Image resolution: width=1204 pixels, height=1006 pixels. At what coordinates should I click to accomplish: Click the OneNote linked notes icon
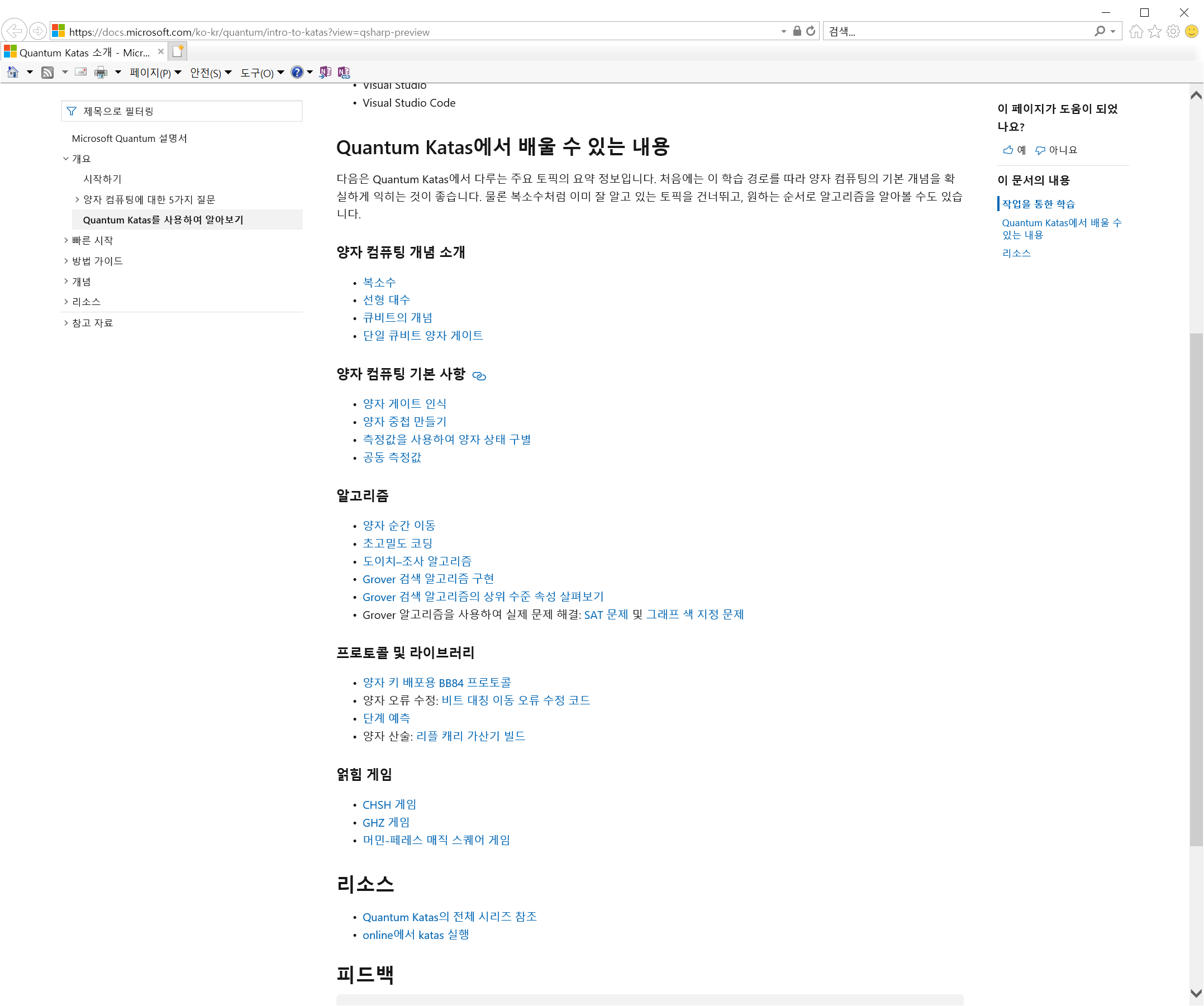(x=344, y=72)
